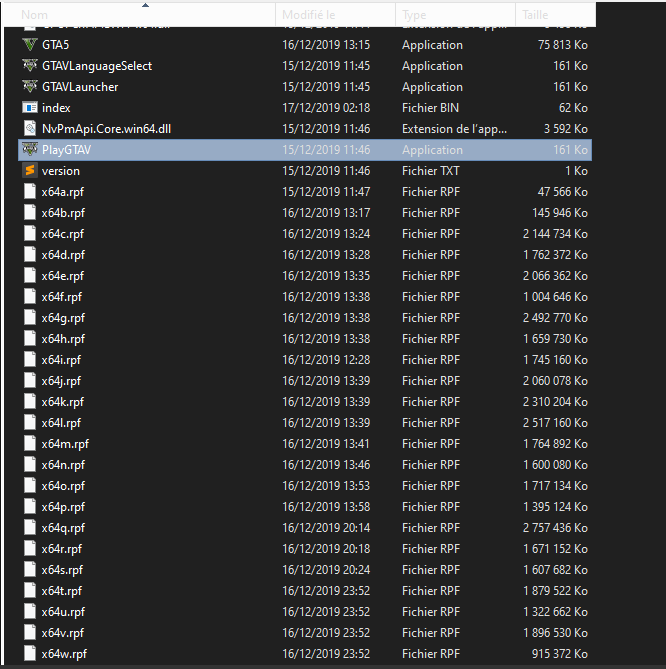Image resolution: width=666 pixels, height=669 pixels.
Task: Click the x64m.rpf file name
Action: point(64,444)
